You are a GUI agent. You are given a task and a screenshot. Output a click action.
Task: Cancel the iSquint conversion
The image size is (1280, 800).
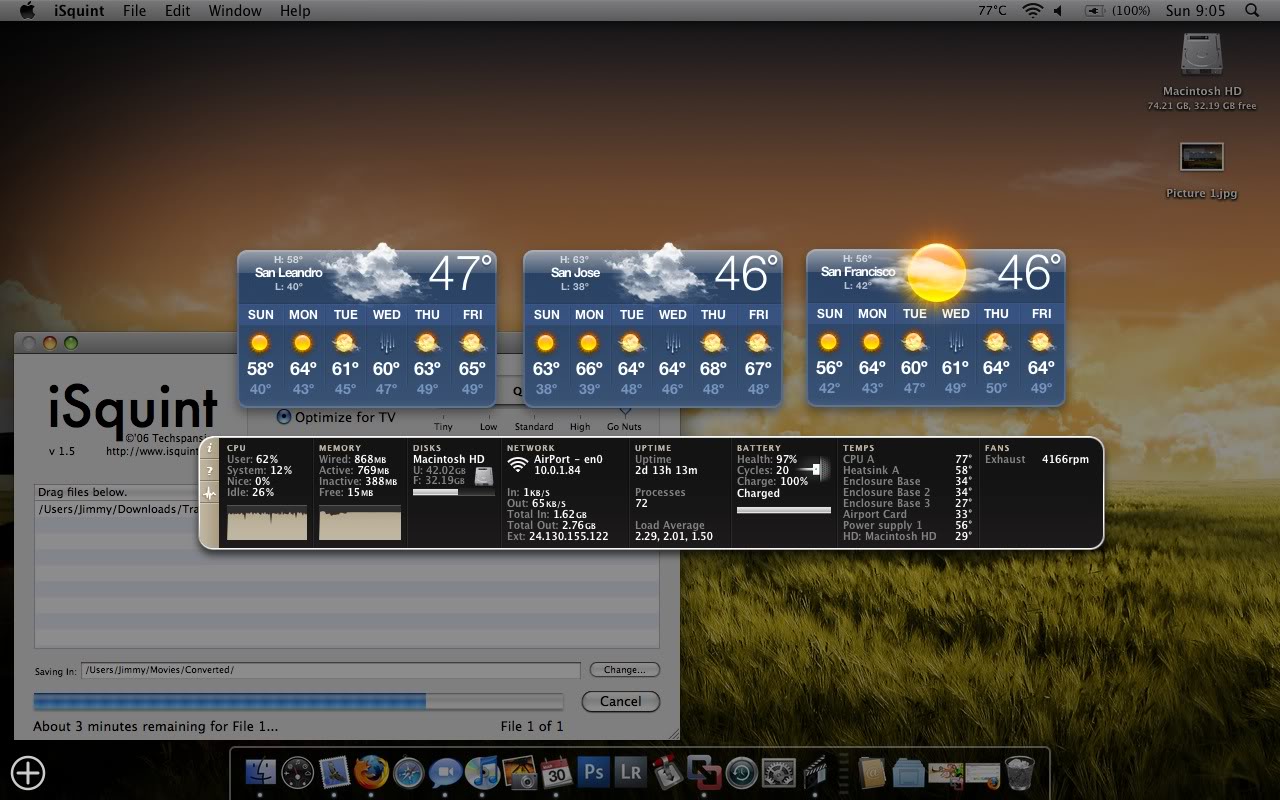point(620,701)
